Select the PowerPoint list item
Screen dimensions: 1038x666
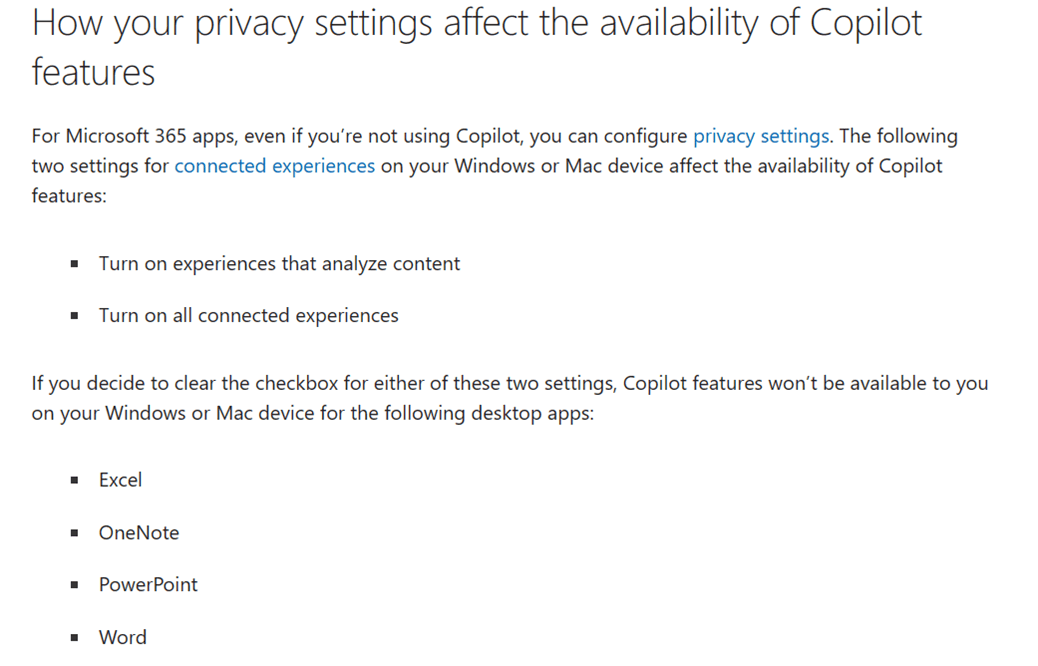[x=148, y=585]
